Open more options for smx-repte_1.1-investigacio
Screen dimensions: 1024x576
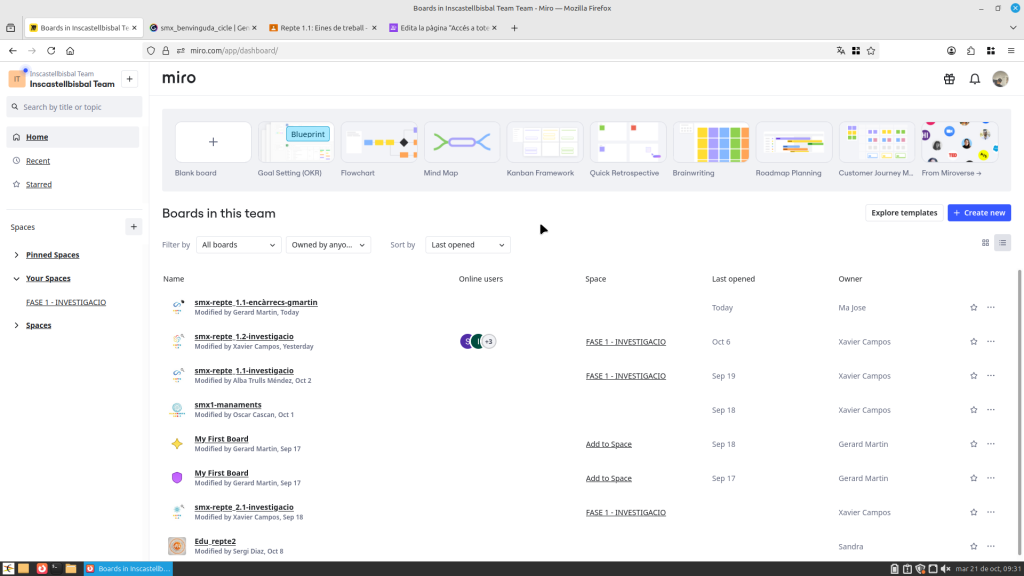click(x=991, y=376)
